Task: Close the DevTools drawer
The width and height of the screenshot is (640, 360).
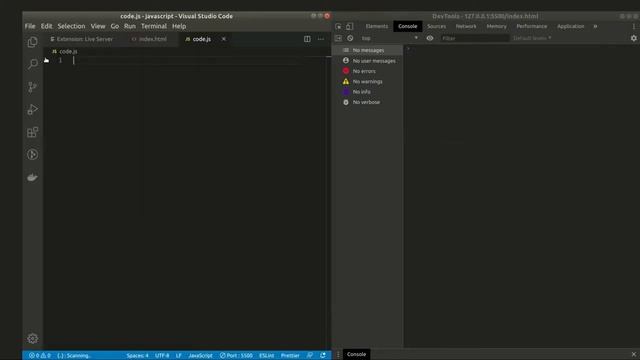Action: click(x=633, y=354)
